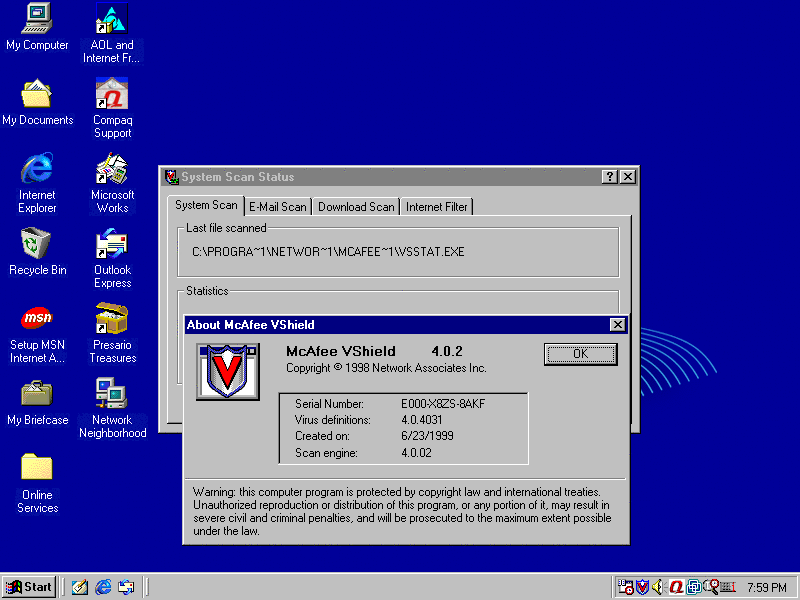Click the Copyright 1998 Network Associates line
The width and height of the screenshot is (800, 600).
[386, 368]
